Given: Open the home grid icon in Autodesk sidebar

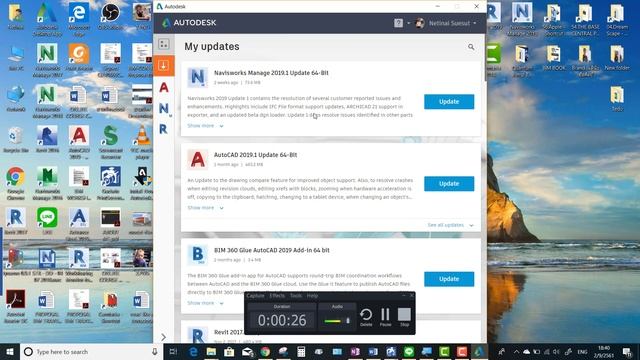Looking at the screenshot, I should coord(164,44).
